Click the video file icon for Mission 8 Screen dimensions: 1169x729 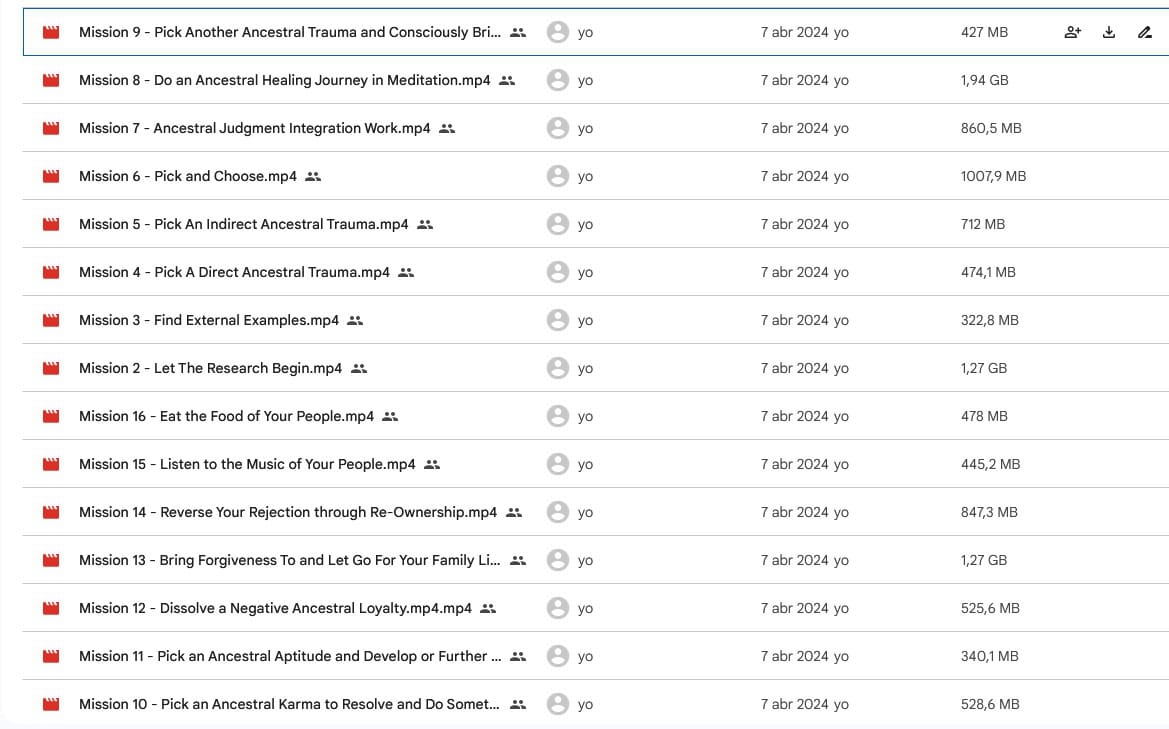pos(51,80)
